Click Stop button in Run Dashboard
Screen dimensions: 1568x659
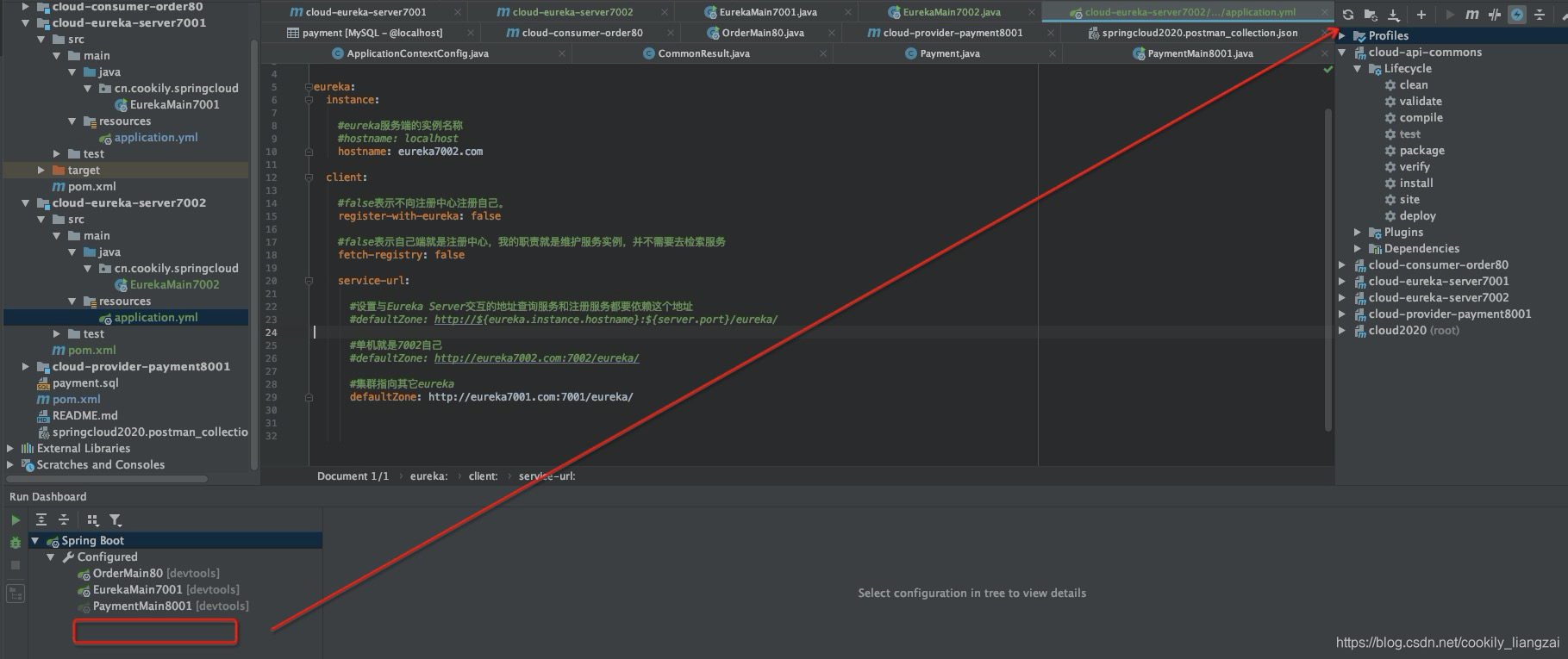coord(16,565)
